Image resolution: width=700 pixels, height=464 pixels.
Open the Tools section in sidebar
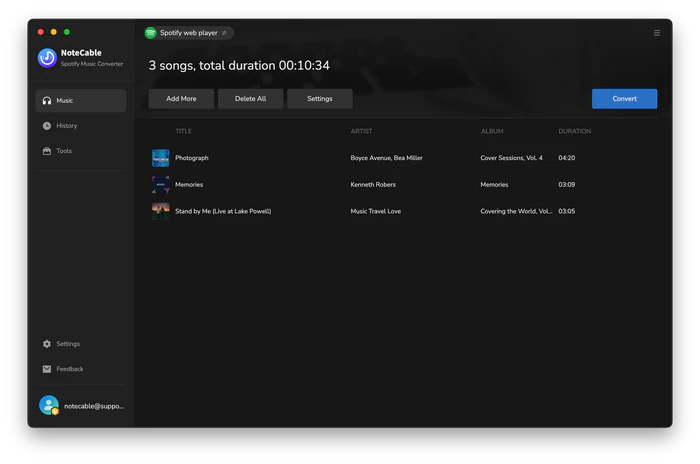coord(64,150)
